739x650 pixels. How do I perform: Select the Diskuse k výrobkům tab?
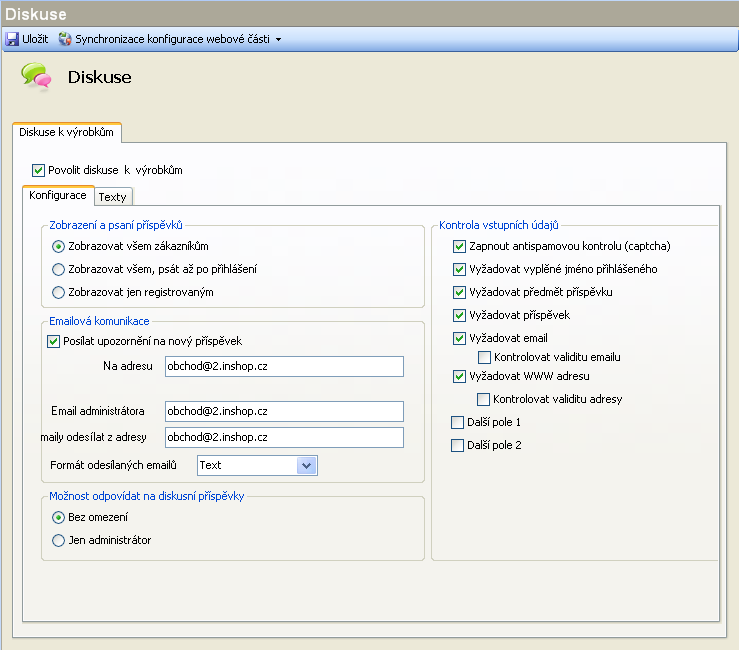pos(66,132)
